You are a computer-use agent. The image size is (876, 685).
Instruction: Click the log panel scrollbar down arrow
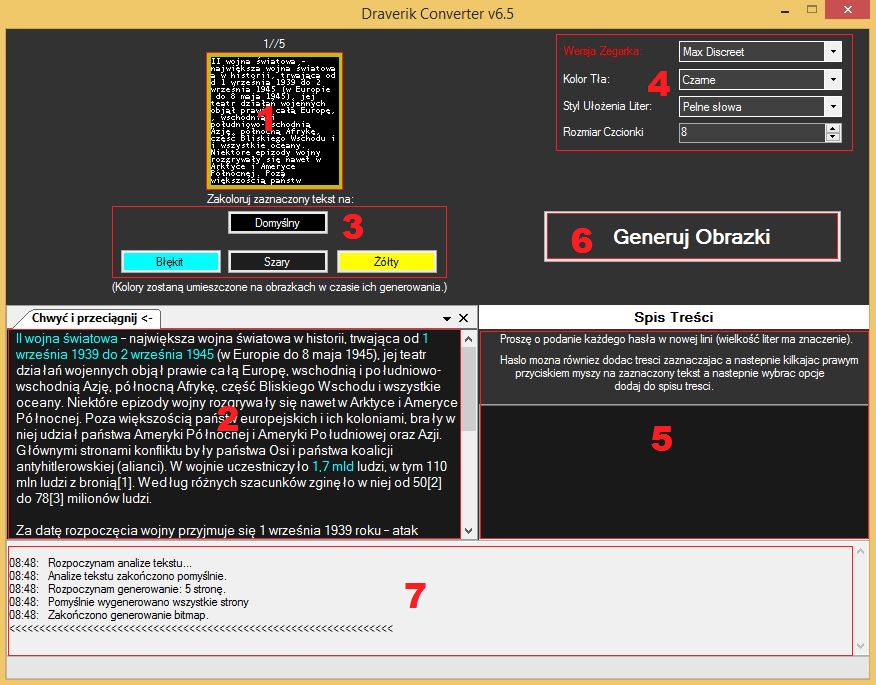[x=860, y=647]
